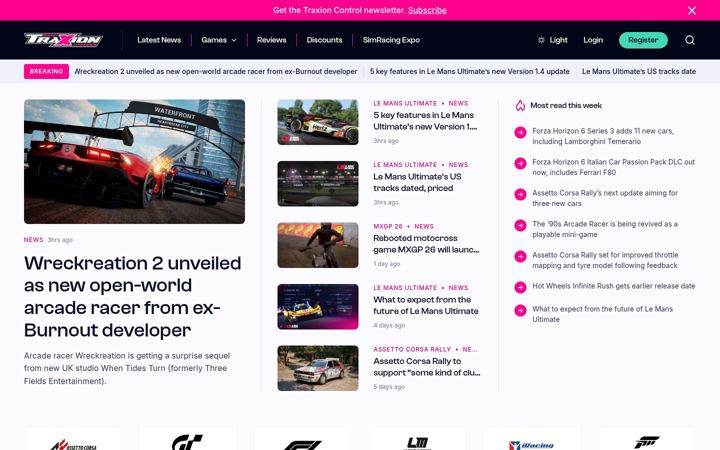This screenshot has height=450, width=720.
Task: Select the iRacing logo card
Action: (x=532, y=439)
